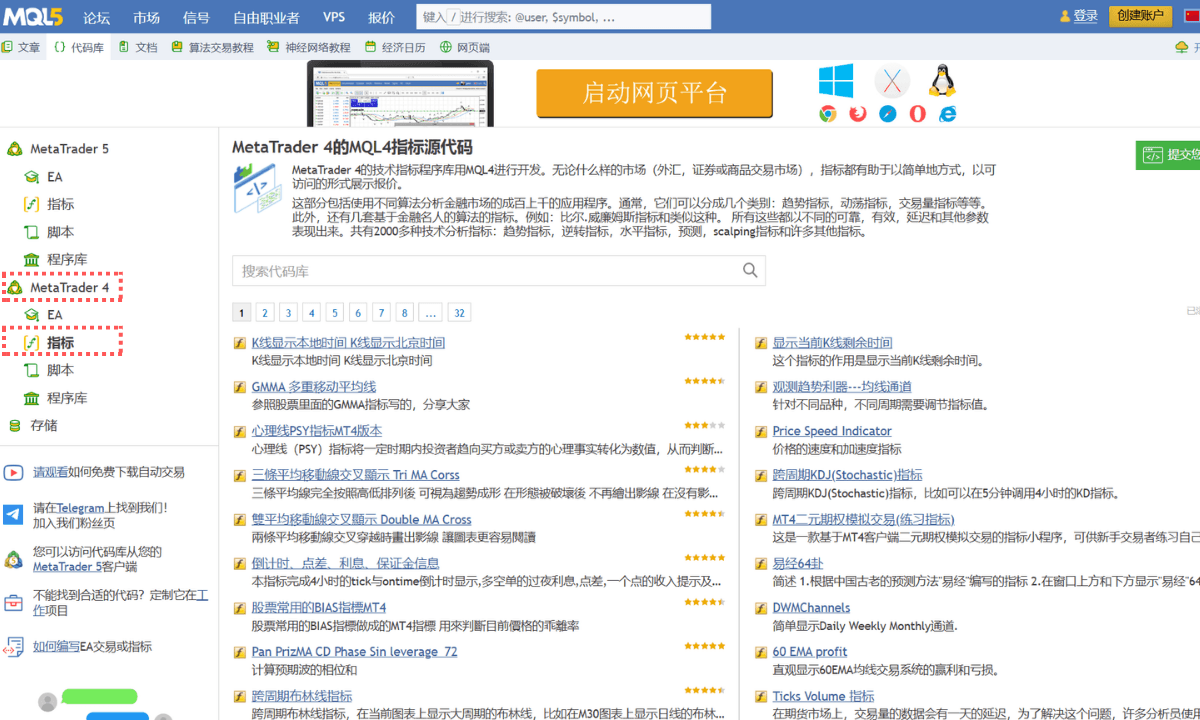Viewport: 1200px width, 720px height.
Task: Click the 创建账户 button
Action: coord(1141,17)
